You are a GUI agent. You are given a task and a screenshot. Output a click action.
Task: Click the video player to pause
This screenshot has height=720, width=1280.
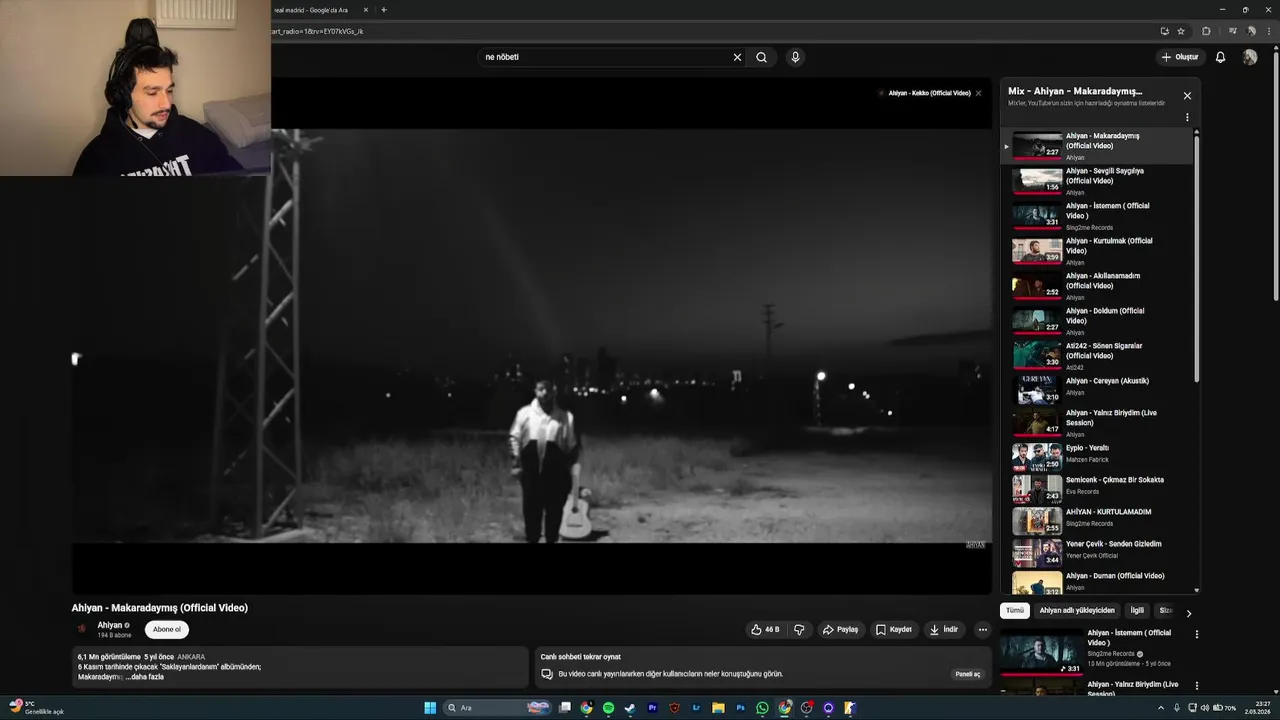click(x=532, y=335)
